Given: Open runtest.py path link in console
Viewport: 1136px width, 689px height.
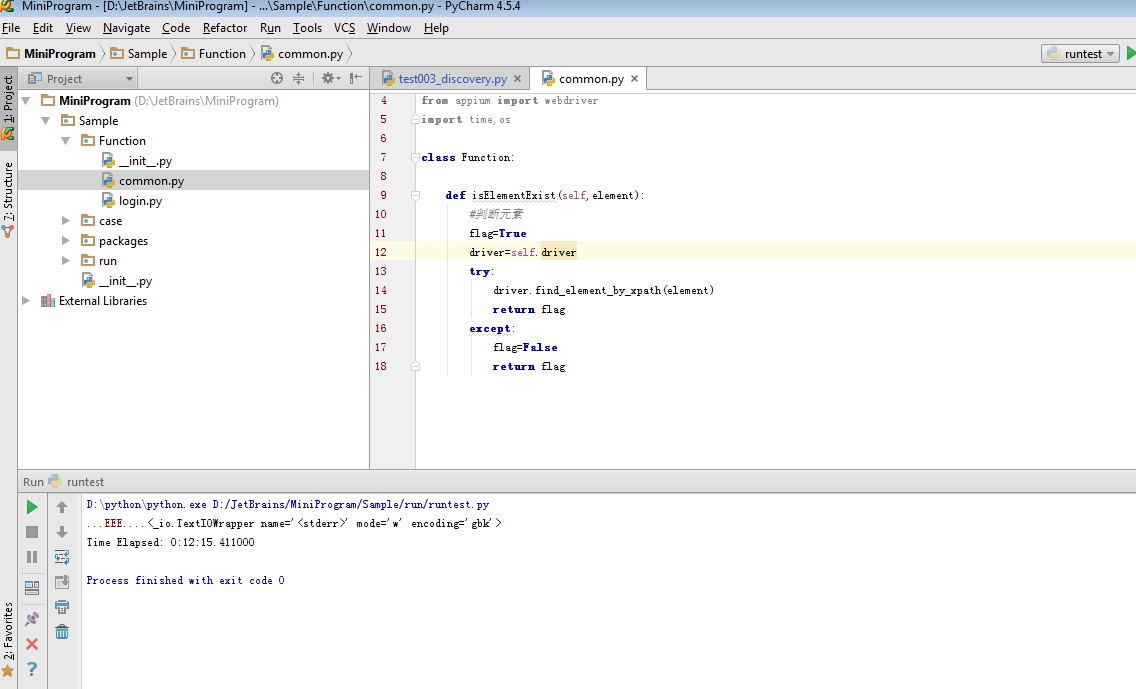Looking at the screenshot, I should (x=351, y=504).
